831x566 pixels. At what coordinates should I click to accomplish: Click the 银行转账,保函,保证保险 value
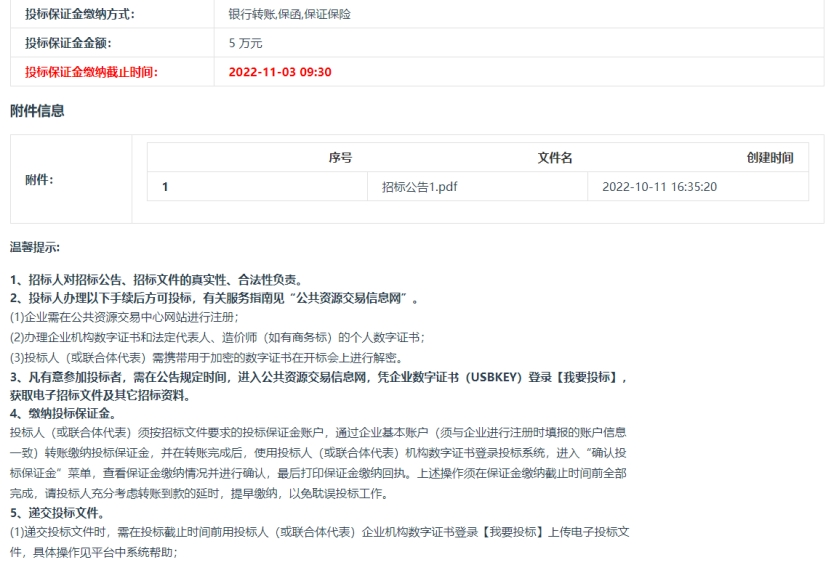pos(289,15)
